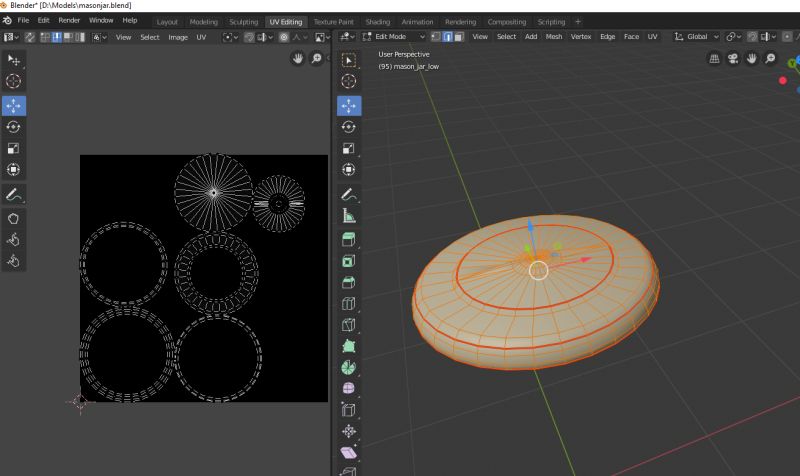
Task: Choose the Bevel tool
Action: pyautogui.click(x=349, y=282)
